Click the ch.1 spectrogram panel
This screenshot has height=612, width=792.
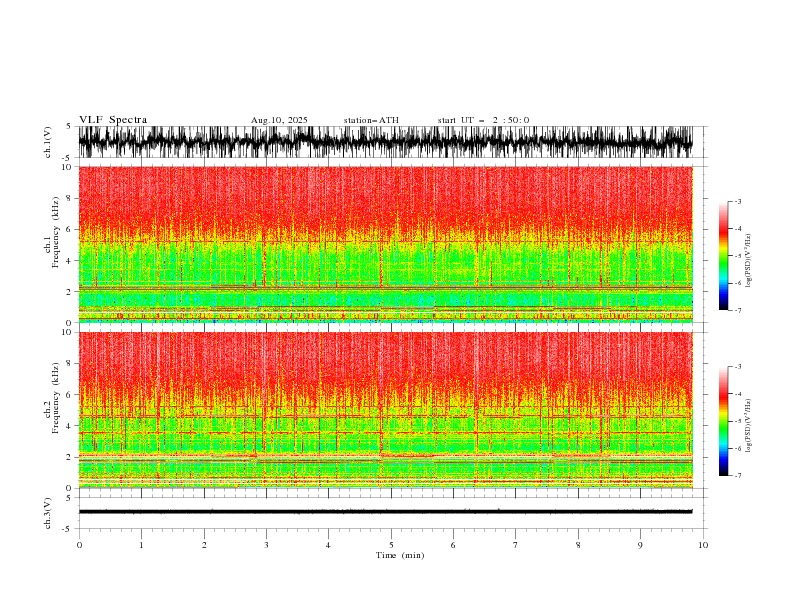pyautogui.click(x=385, y=244)
